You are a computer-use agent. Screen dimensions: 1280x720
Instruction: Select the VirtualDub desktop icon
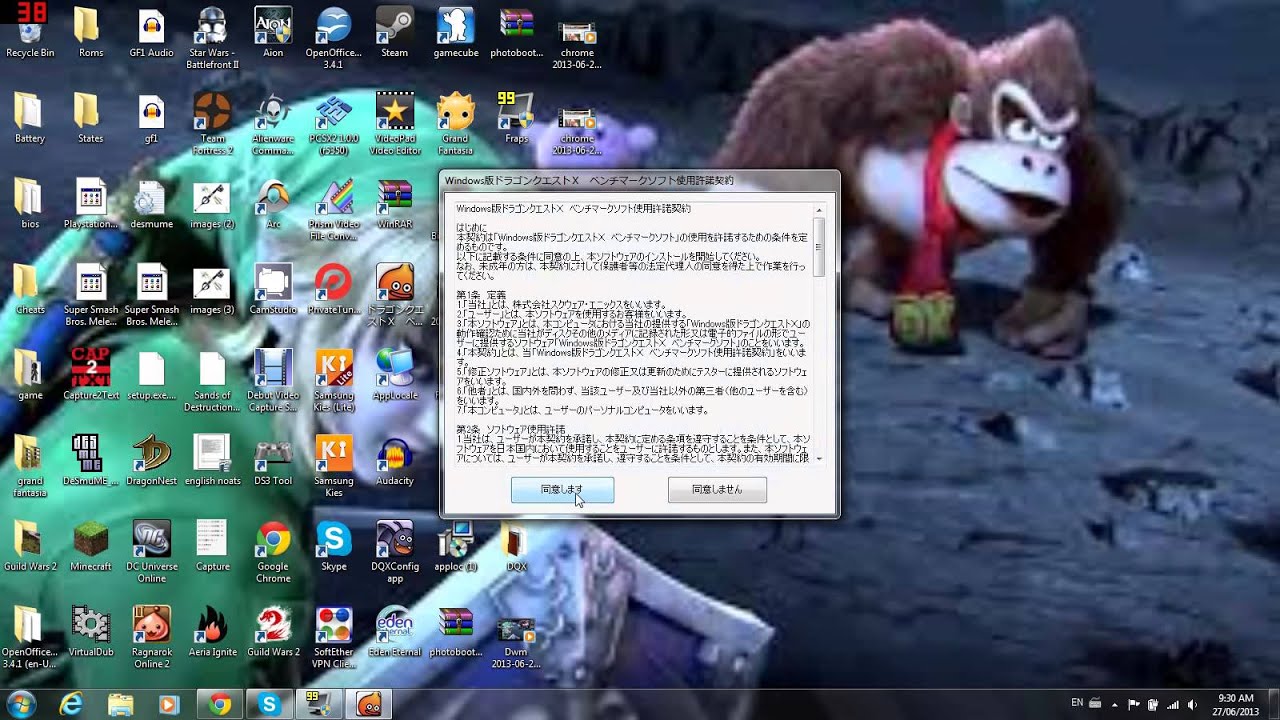point(90,633)
